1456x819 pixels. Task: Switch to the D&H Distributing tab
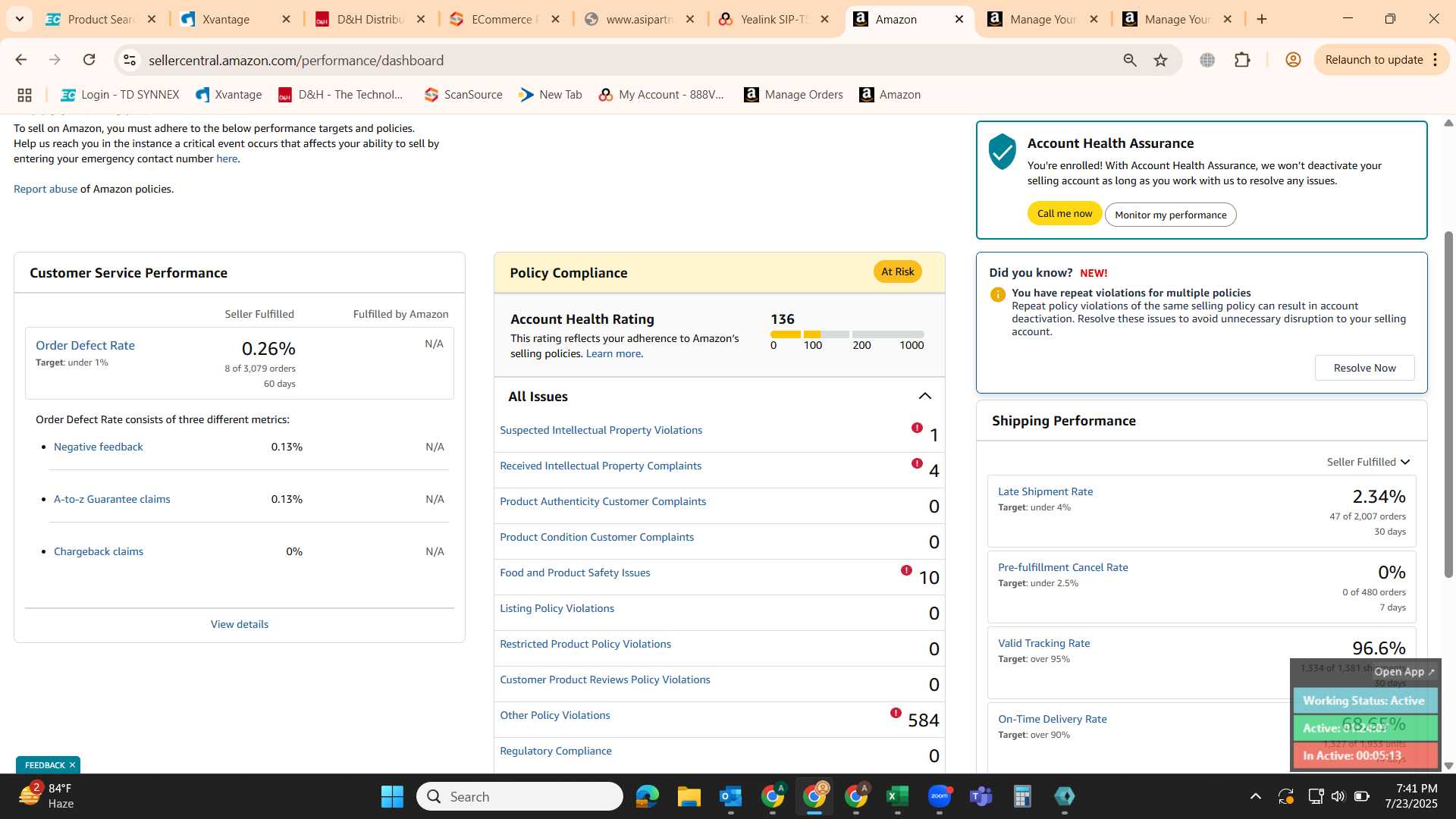370,19
